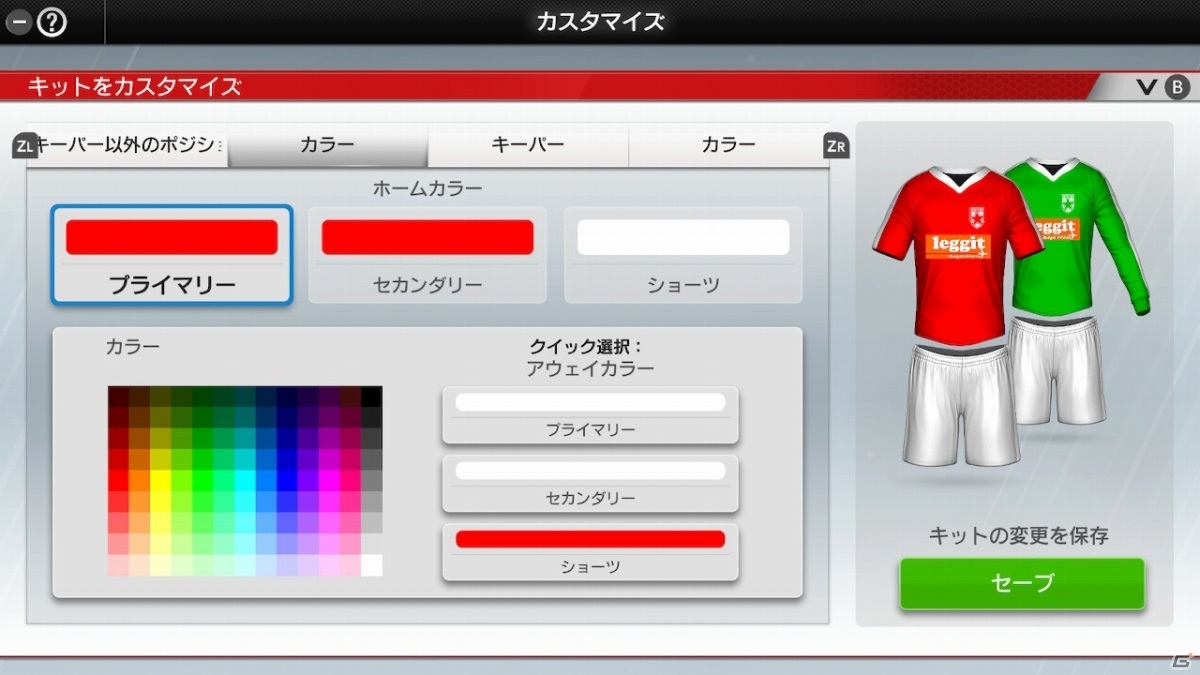Screen dimensions: 1200x675
Task: Apply away ショーツ red quick select
Action: point(590,552)
